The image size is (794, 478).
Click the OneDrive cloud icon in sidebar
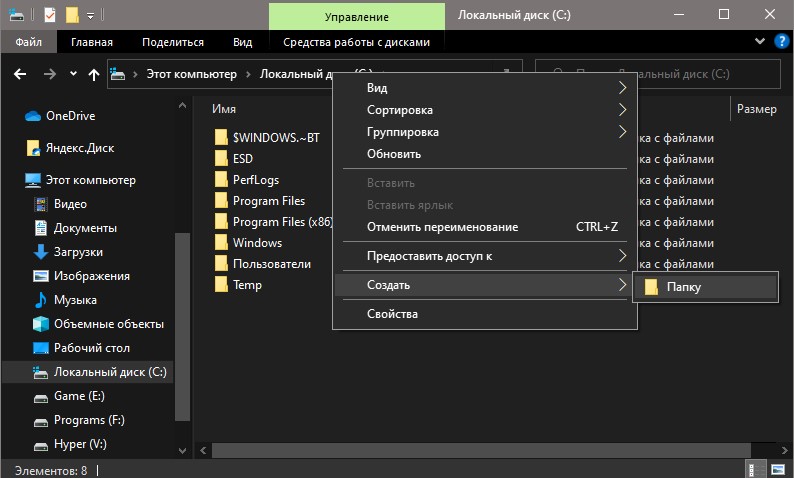tap(33, 116)
